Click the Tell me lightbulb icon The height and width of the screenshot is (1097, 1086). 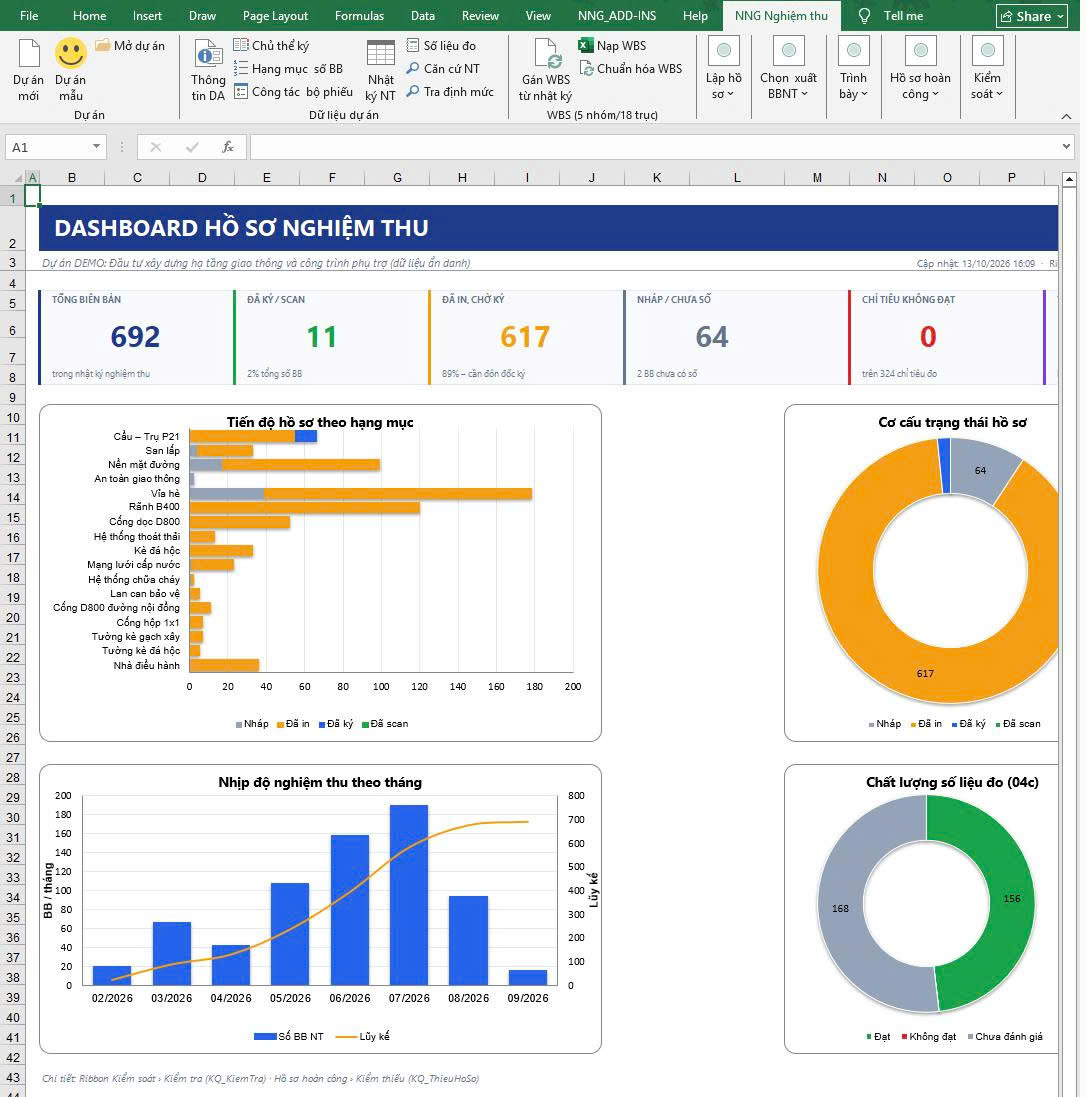(x=865, y=15)
